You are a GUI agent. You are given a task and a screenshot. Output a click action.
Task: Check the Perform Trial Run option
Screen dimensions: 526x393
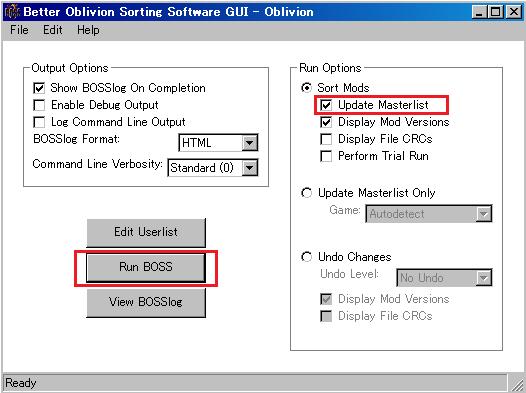click(326, 156)
